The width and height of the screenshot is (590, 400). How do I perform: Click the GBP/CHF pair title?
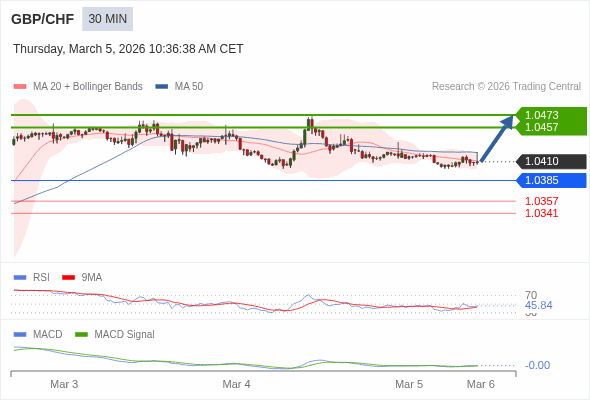pos(43,19)
